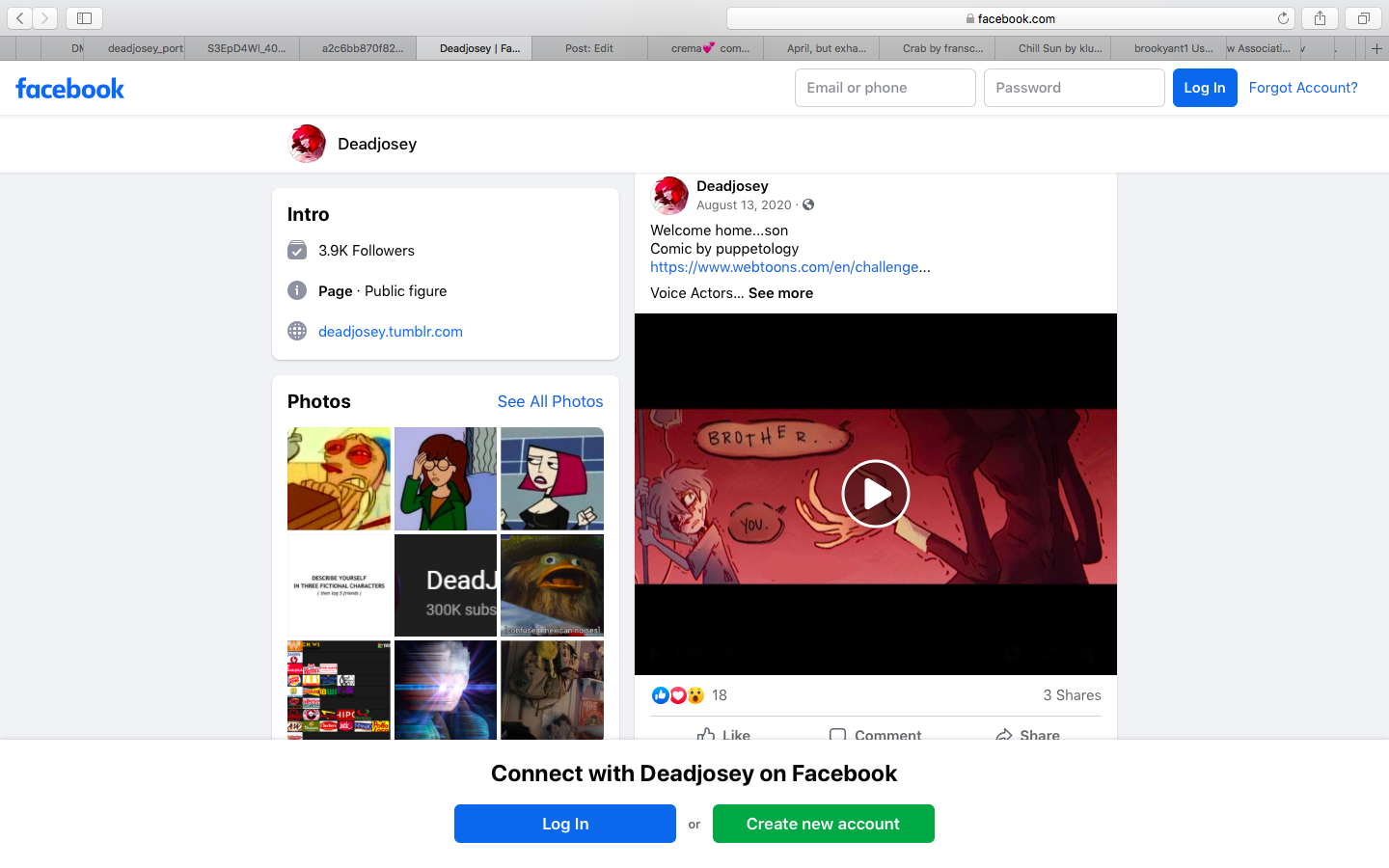Screen dimensions: 1389x868
Task: Open the Forgot Account? link
Action: [x=1303, y=88]
